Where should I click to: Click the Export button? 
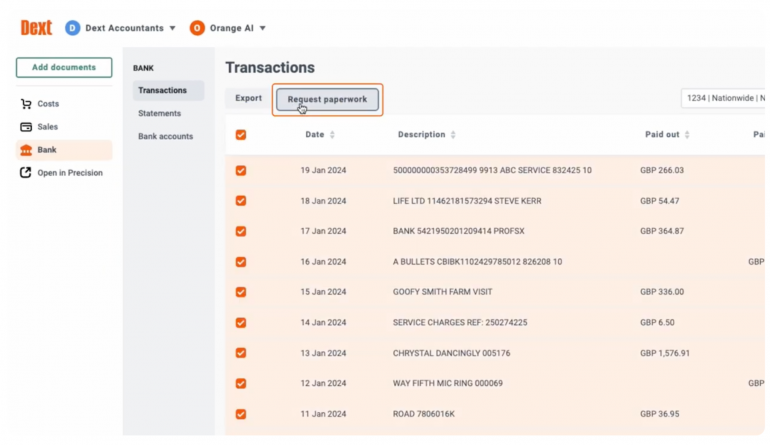[x=248, y=98]
